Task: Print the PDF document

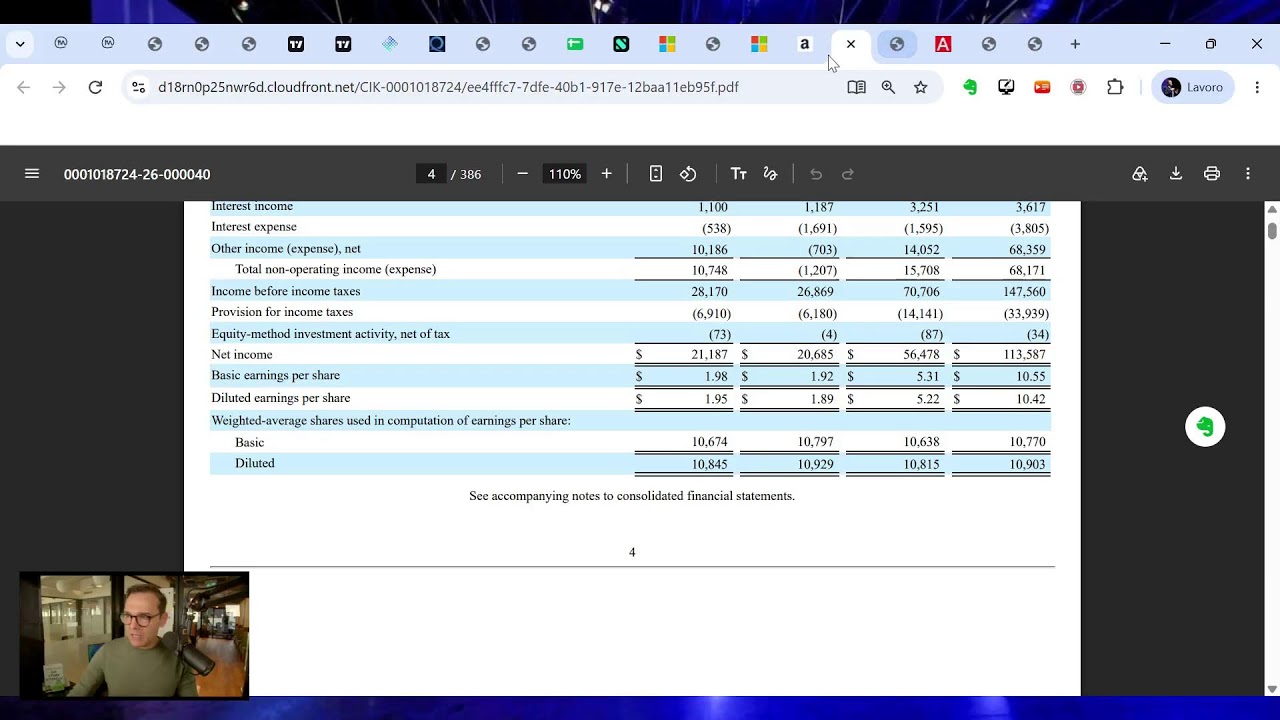Action: pos(1212,174)
